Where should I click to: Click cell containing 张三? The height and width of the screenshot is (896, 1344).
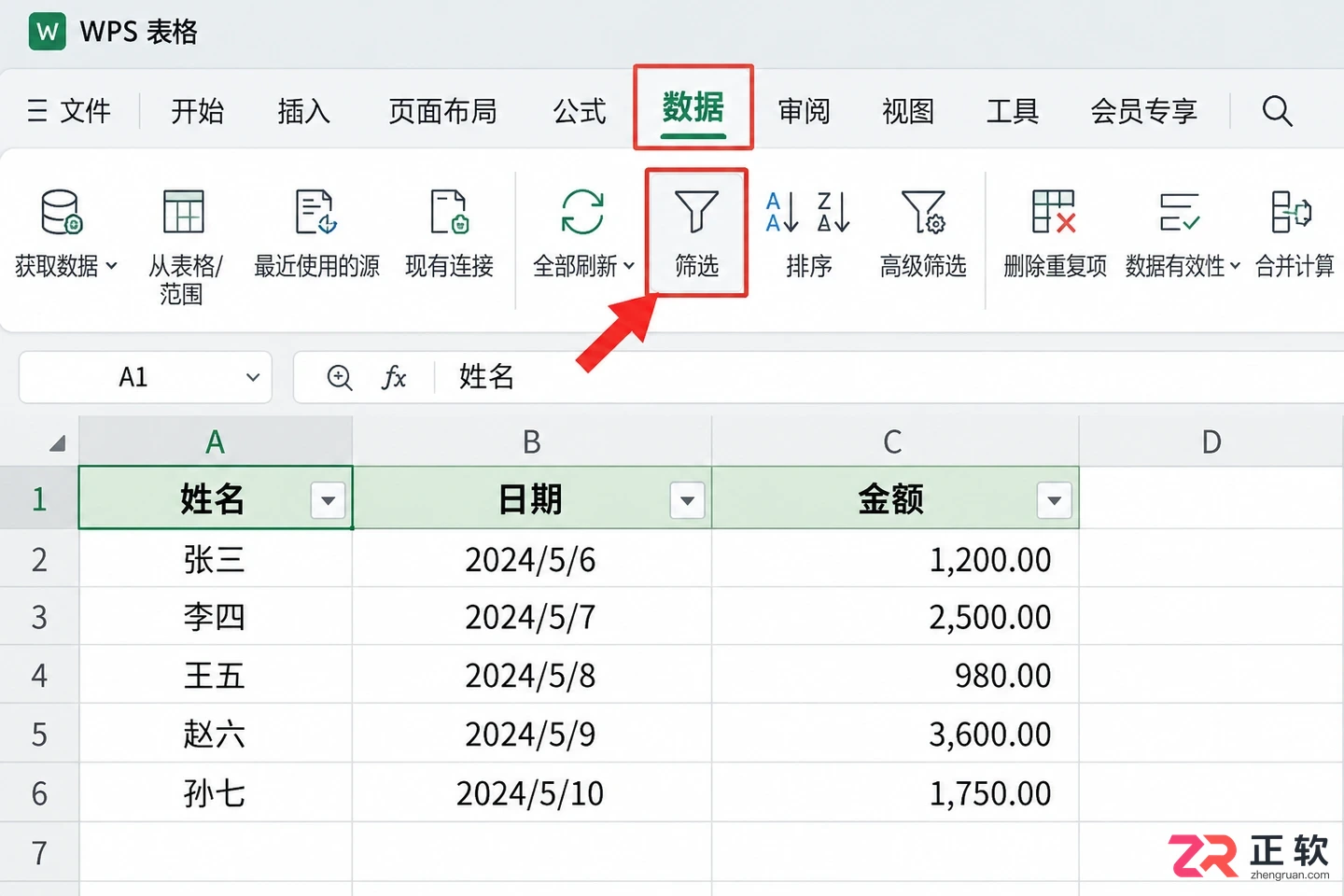click(x=216, y=559)
